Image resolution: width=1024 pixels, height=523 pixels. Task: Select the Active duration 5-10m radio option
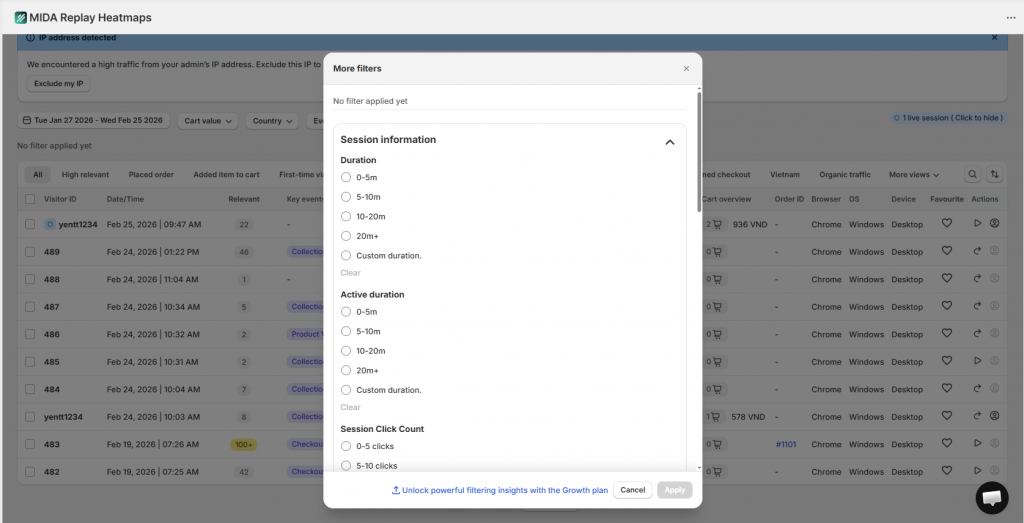pos(346,331)
